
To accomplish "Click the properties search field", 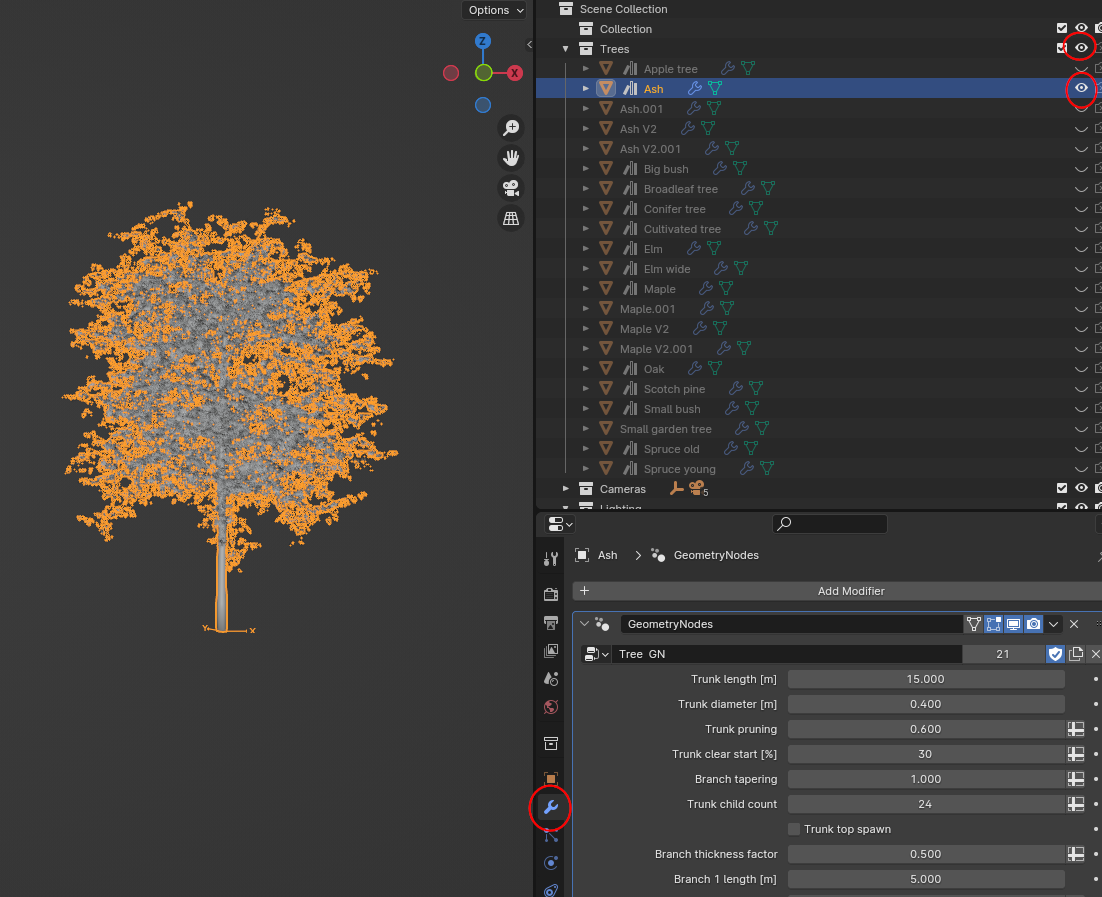I will pos(829,524).
